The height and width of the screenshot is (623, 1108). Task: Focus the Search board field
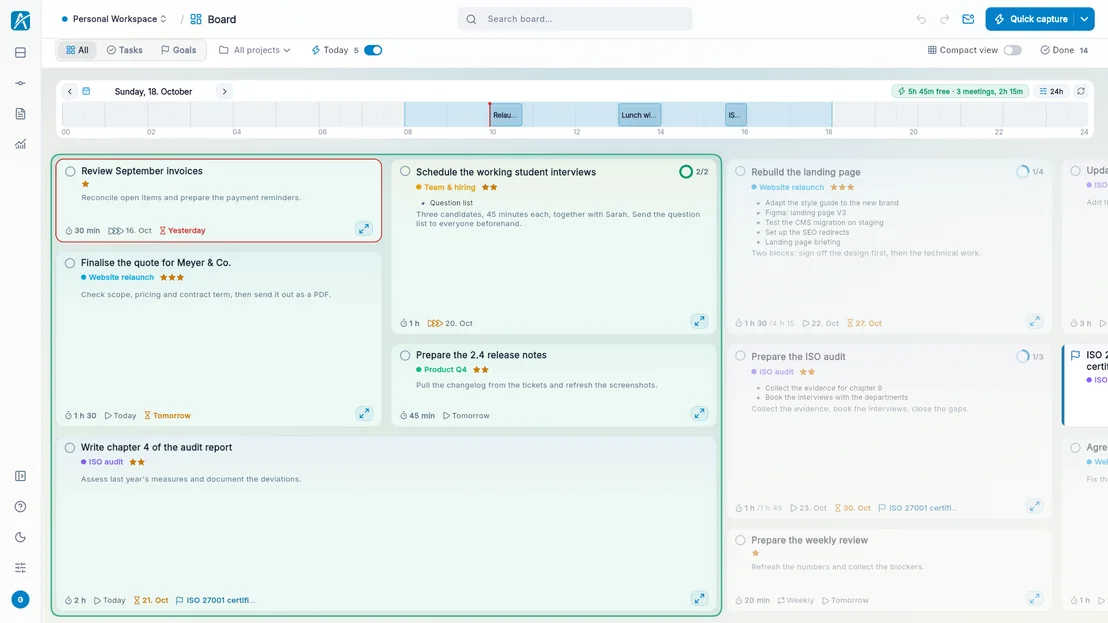click(575, 19)
